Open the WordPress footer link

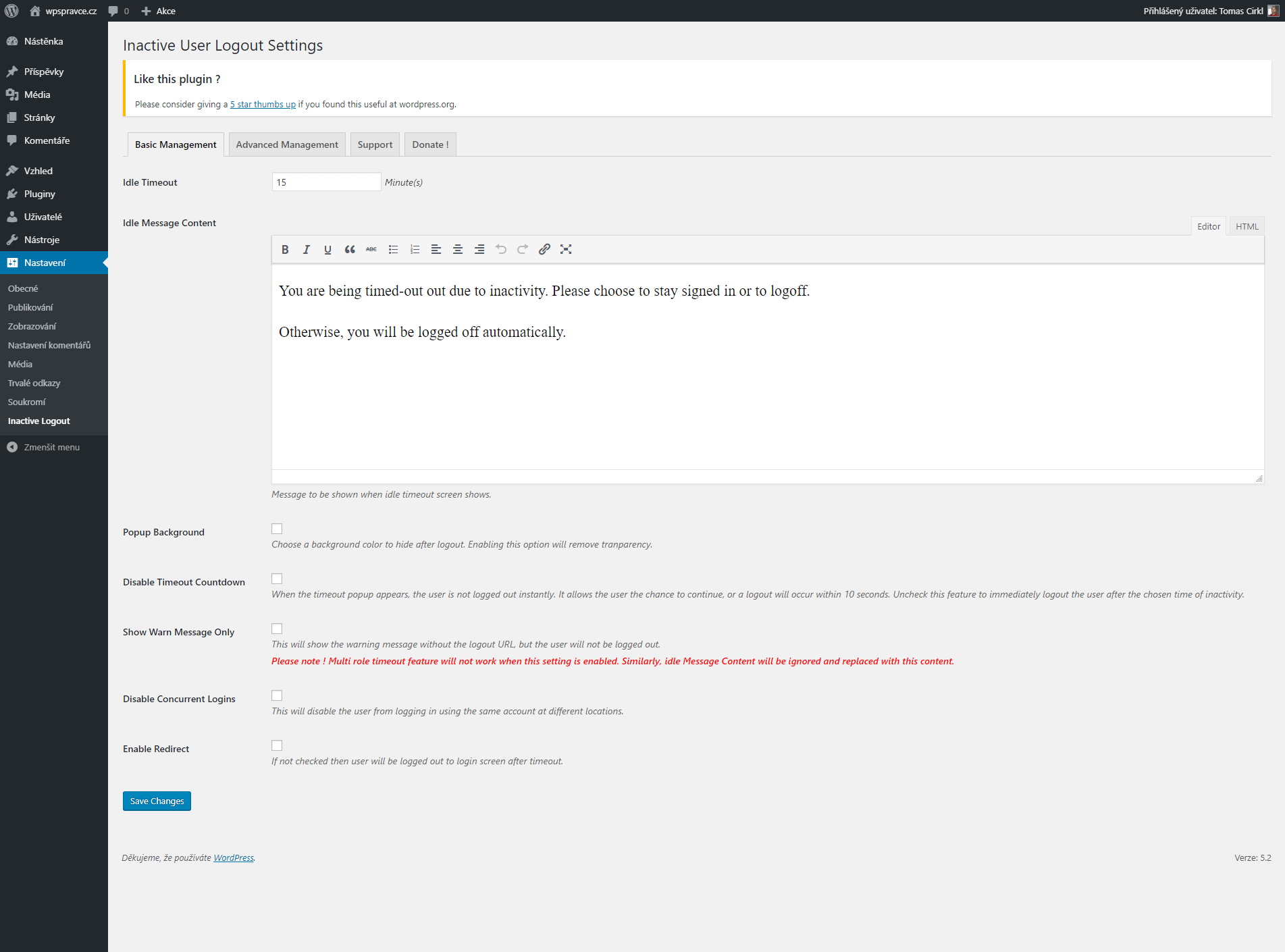234,857
